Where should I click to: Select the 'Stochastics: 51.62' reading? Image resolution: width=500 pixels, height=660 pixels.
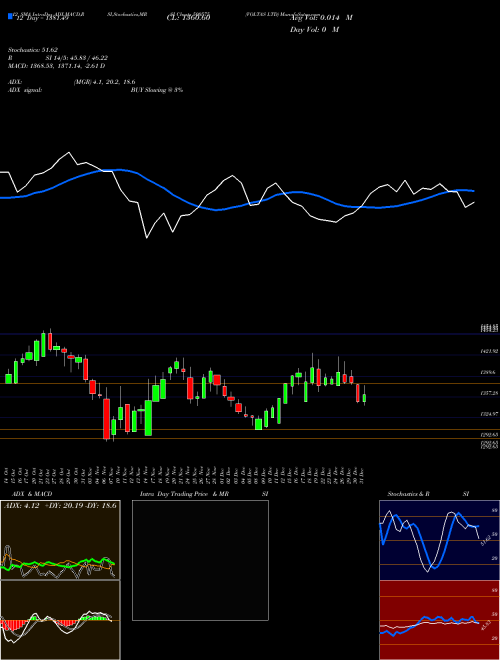point(33,50)
